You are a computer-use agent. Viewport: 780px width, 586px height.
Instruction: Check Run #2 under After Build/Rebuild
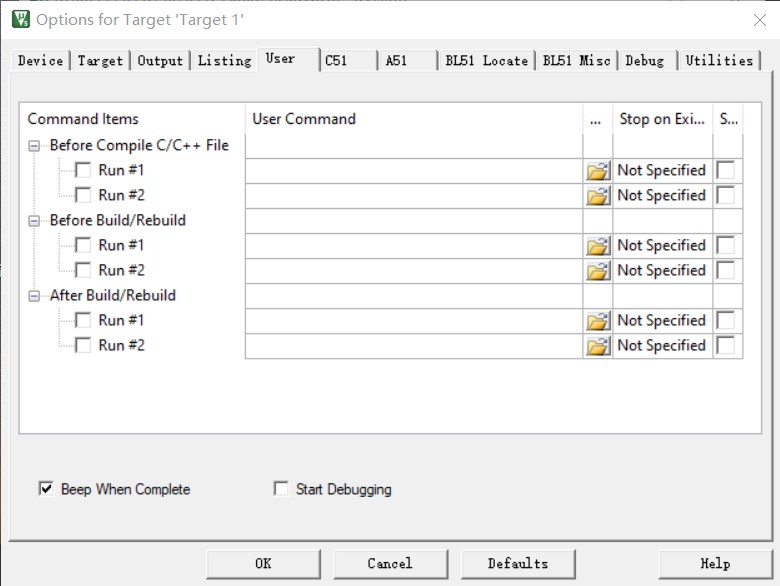coord(83,346)
